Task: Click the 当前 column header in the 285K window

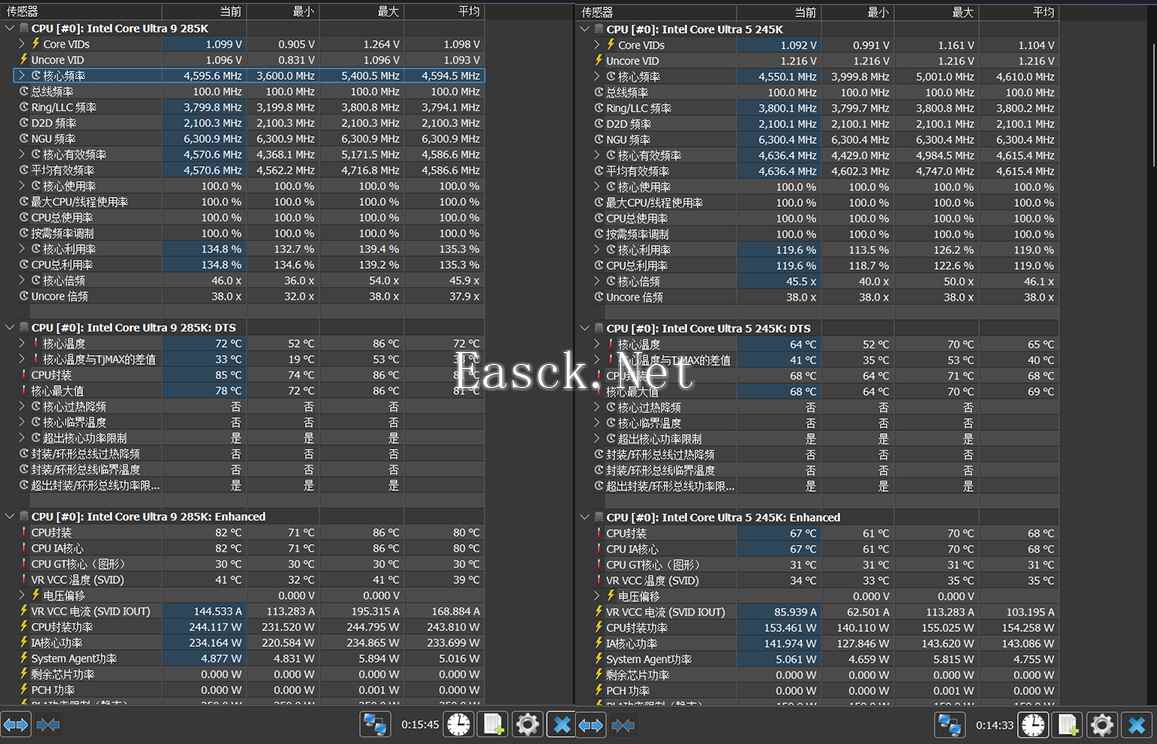Action: (204, 12)
